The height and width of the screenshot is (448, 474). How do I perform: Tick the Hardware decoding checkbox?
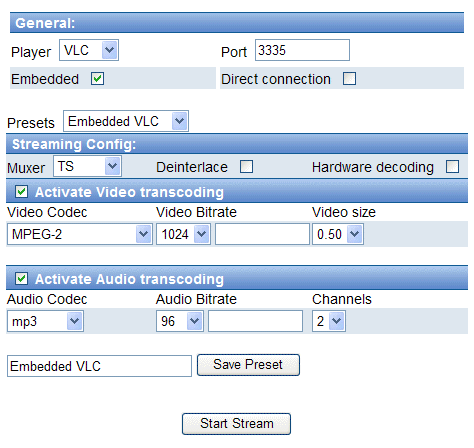tap(452, 166)
